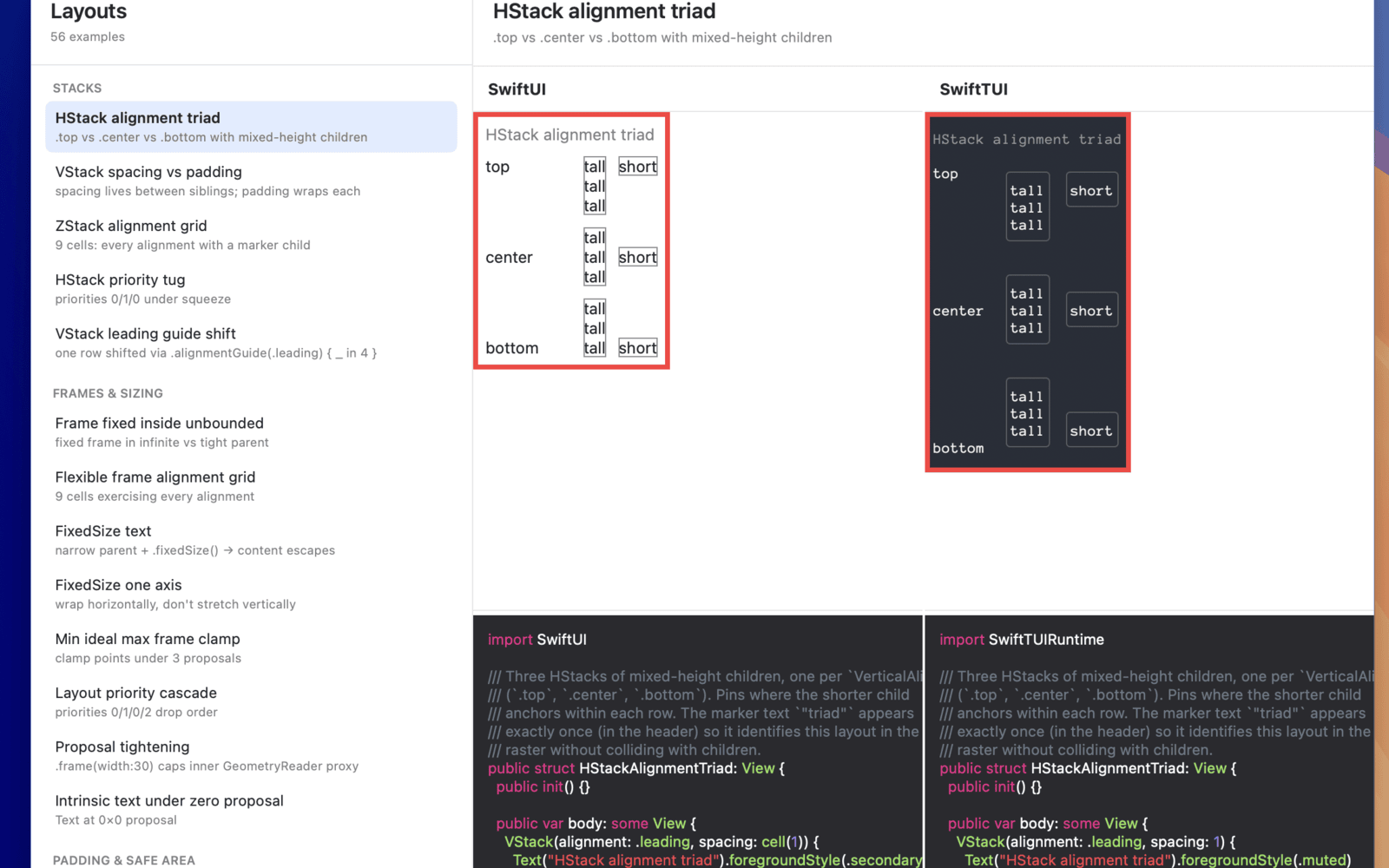The width and height of the screenshot is (1389, 868).
Task: Open VStack spacing vs padding example
Action: coord(251,181)
